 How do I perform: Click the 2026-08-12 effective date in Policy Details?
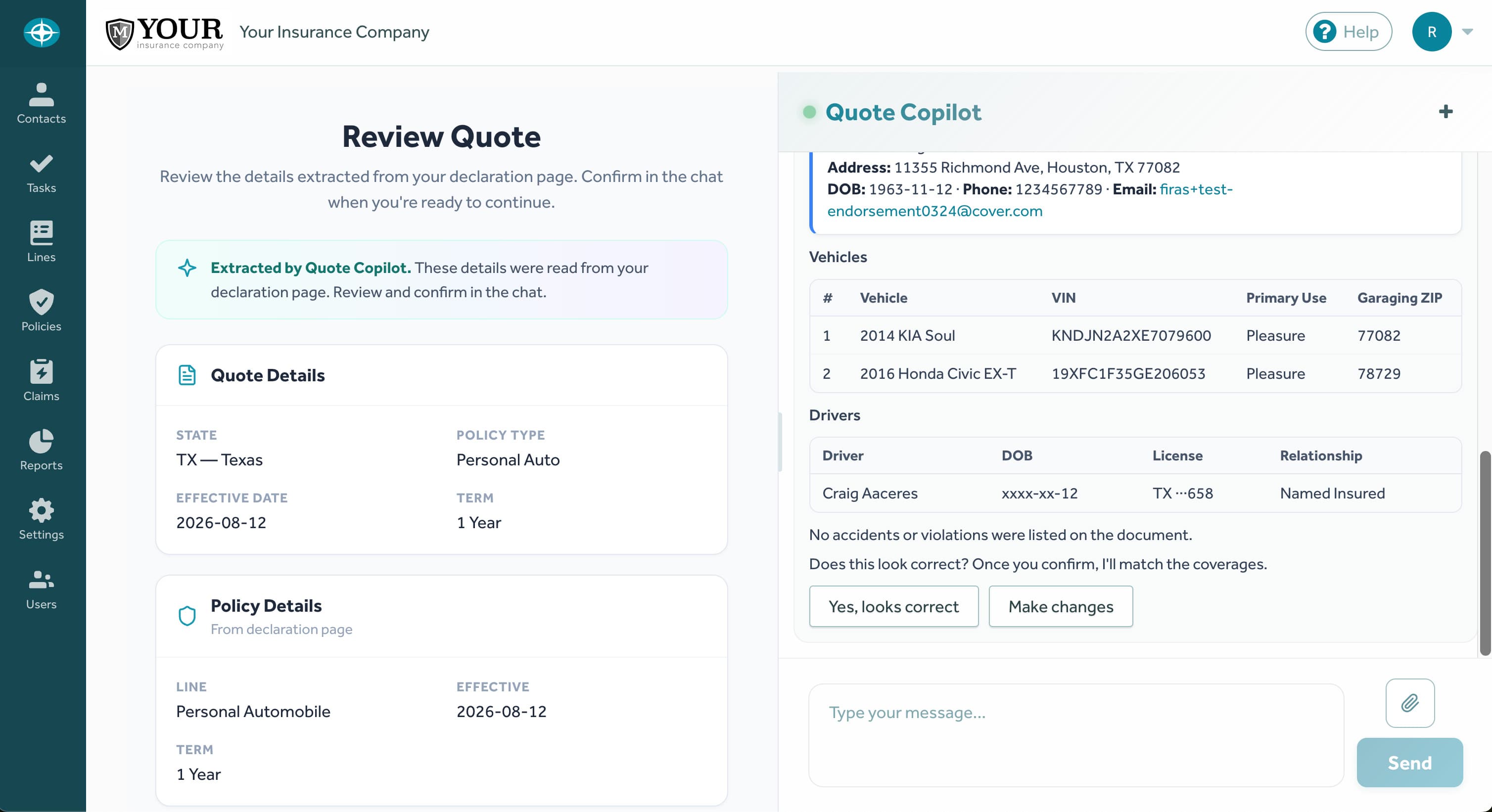click(x=501, y=711)
